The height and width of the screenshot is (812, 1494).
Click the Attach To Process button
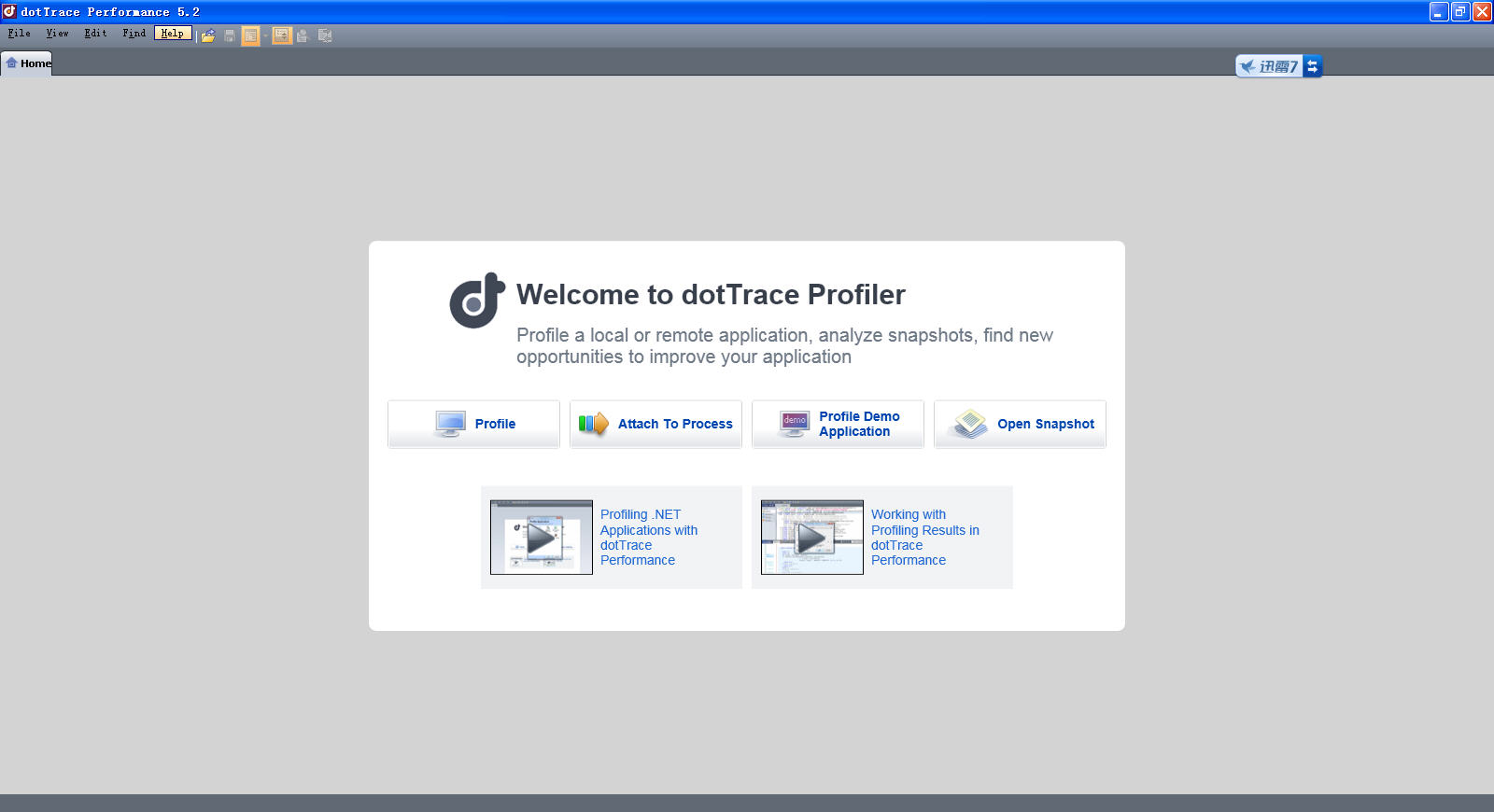tap(655, 424)
